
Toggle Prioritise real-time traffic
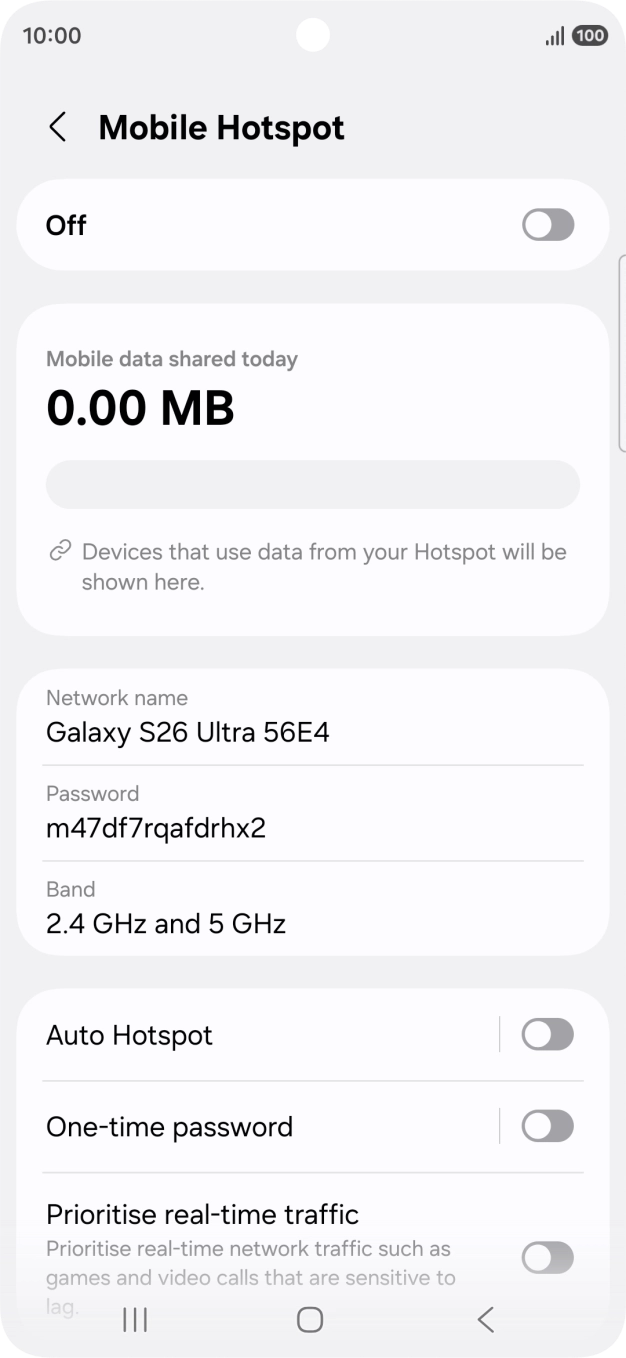coord(547,1257)
